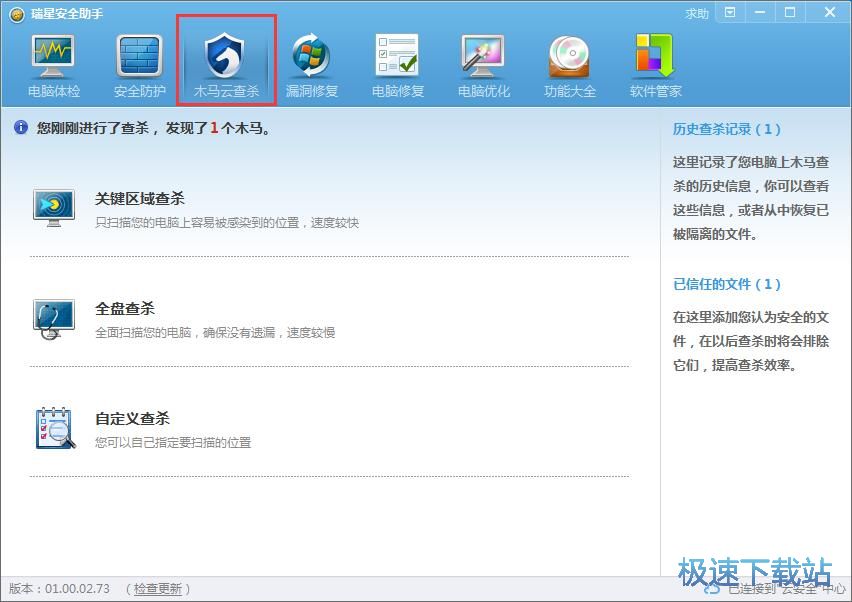Click the 自定义查杀 notepad magnifier icon
Screen dimensions: 852x602
(x=55, y=429)
